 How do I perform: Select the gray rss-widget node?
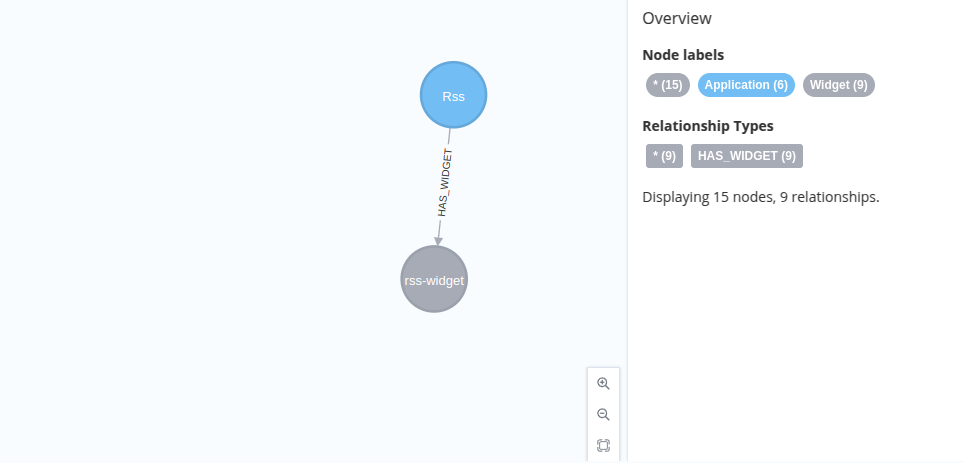pyautogui.click(x=434, y=279)
